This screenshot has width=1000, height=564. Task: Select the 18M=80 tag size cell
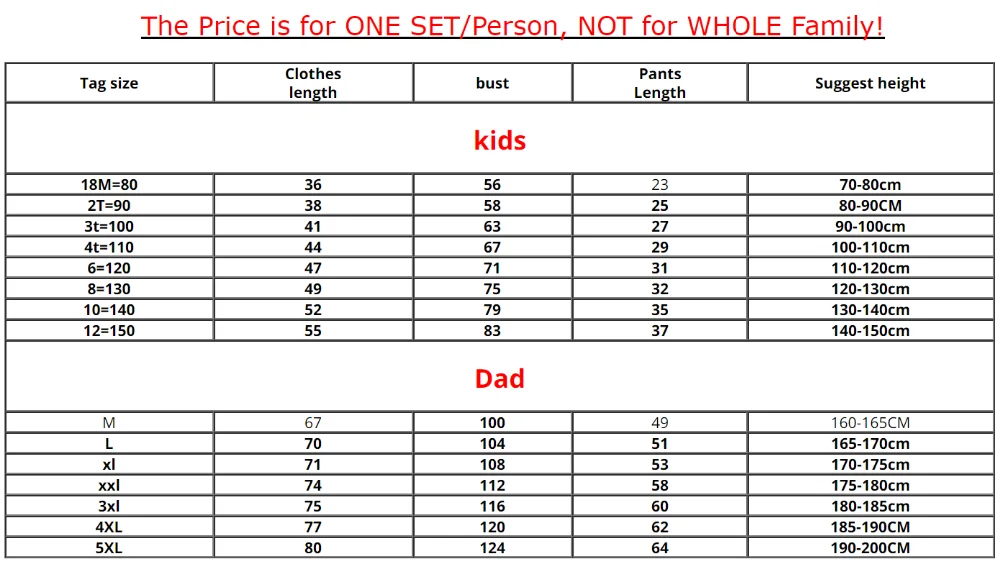pyautogui.click(x=109, y=184)
